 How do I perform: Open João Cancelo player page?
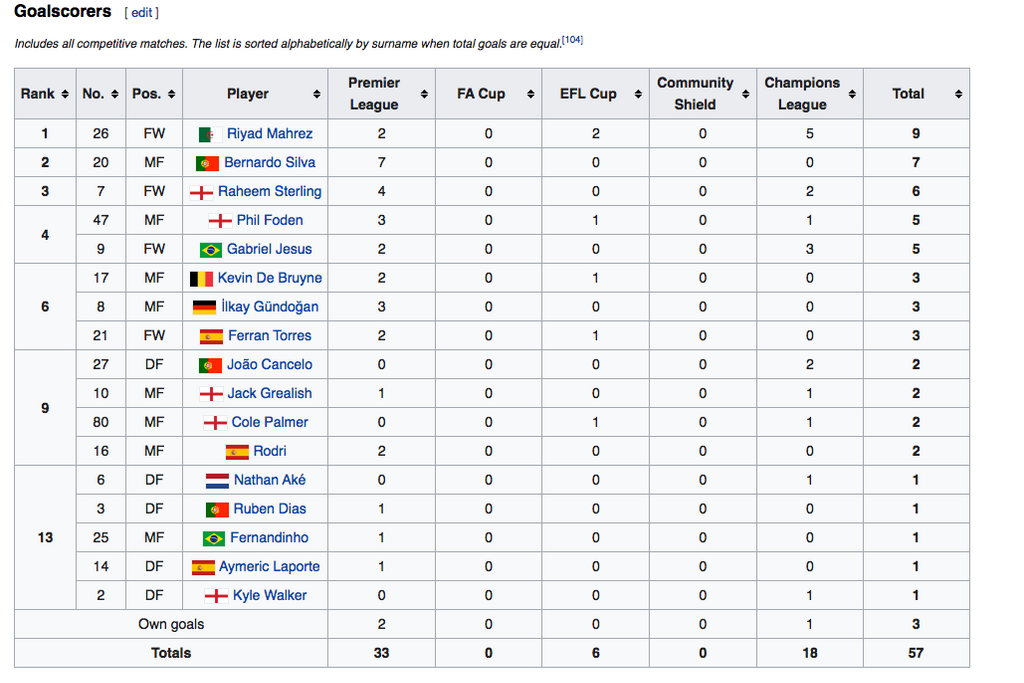(x=270, y=364)
